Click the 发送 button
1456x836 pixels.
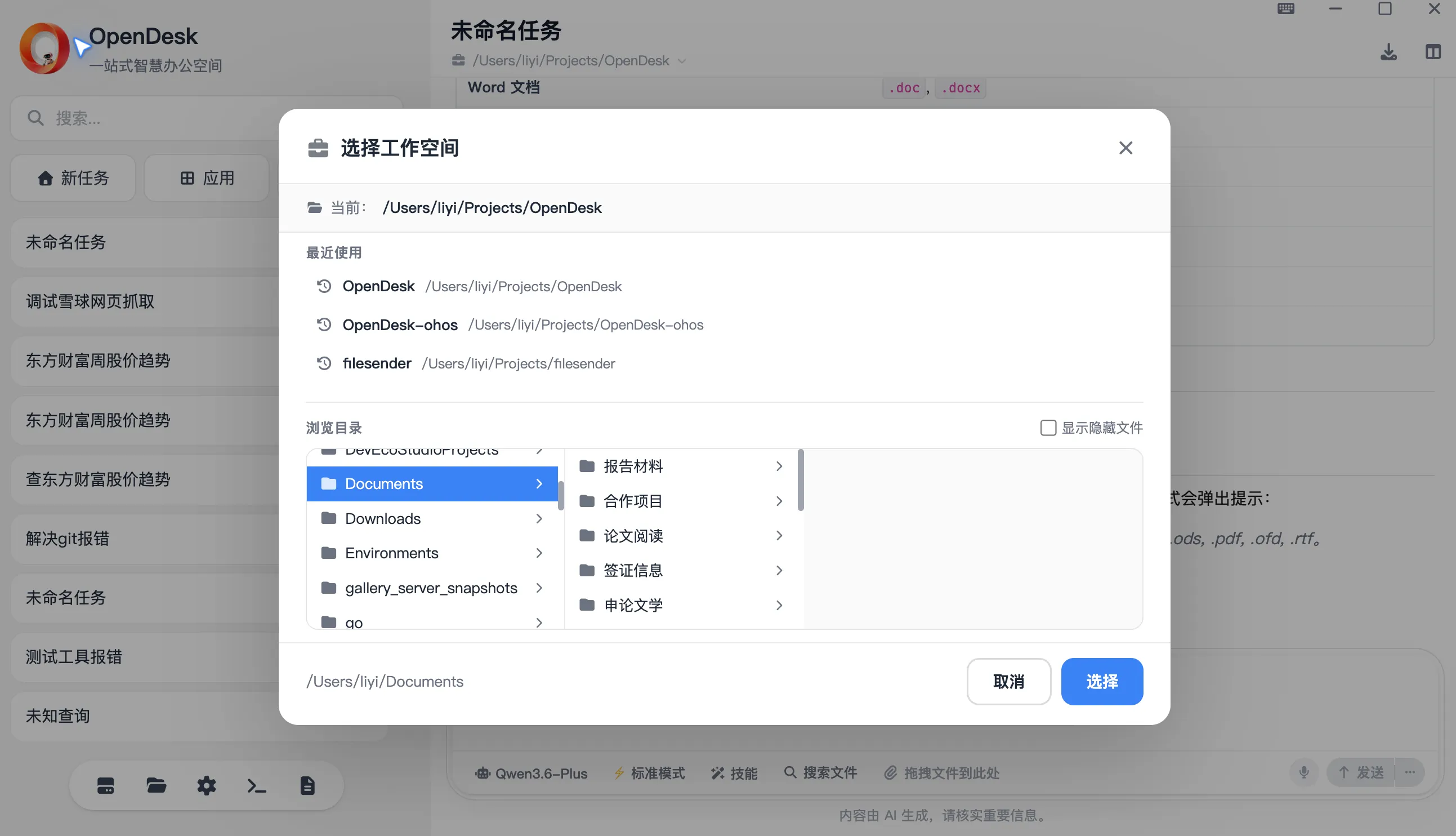tap(1360, 772)
